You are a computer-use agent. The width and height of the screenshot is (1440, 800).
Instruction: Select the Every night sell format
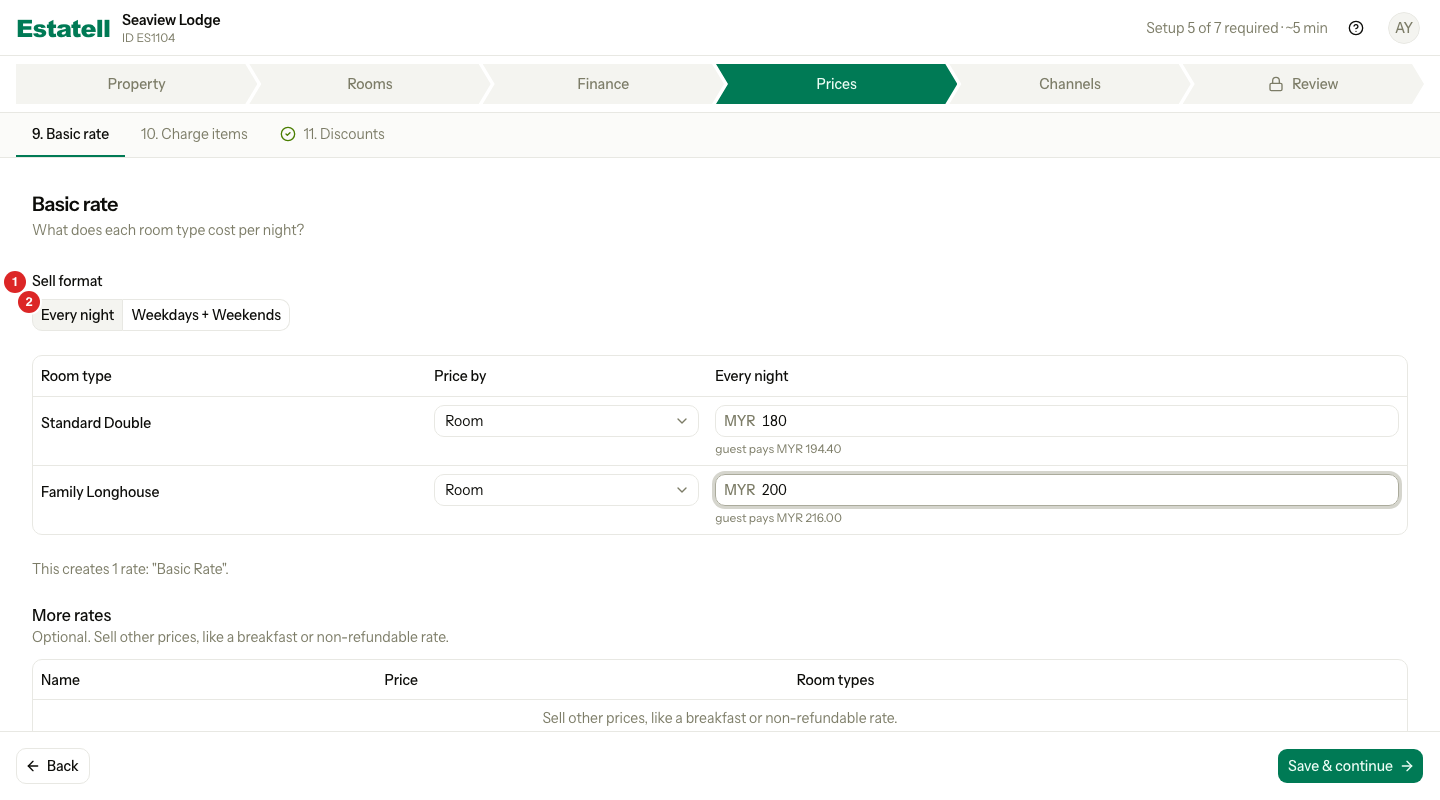pyautogui.click(x=78, y=315)
